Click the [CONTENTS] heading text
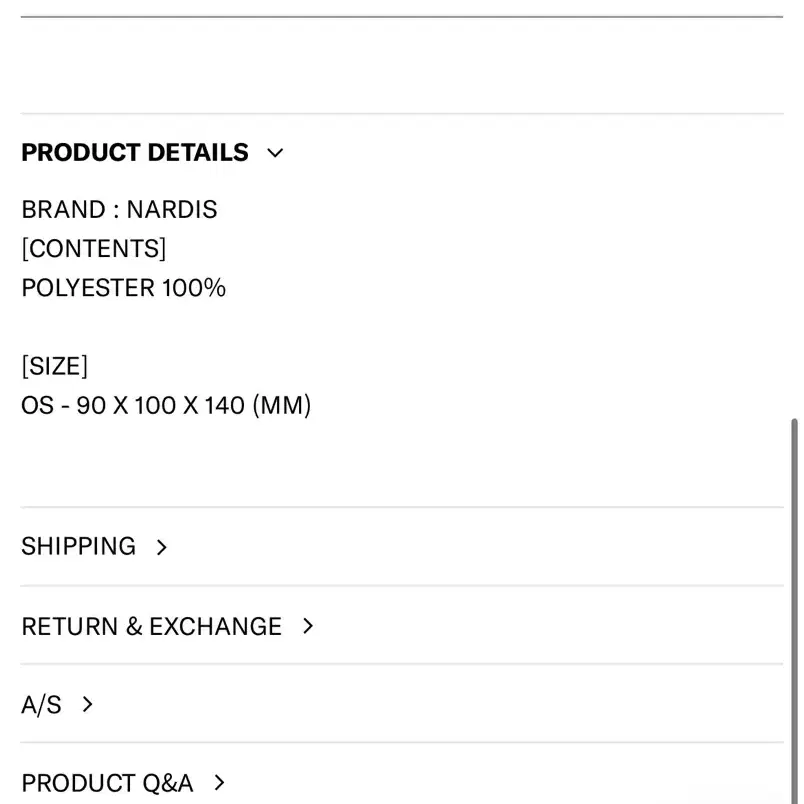Image resolution: width=804 pixels, height=804 pixels. click(94, 249)
